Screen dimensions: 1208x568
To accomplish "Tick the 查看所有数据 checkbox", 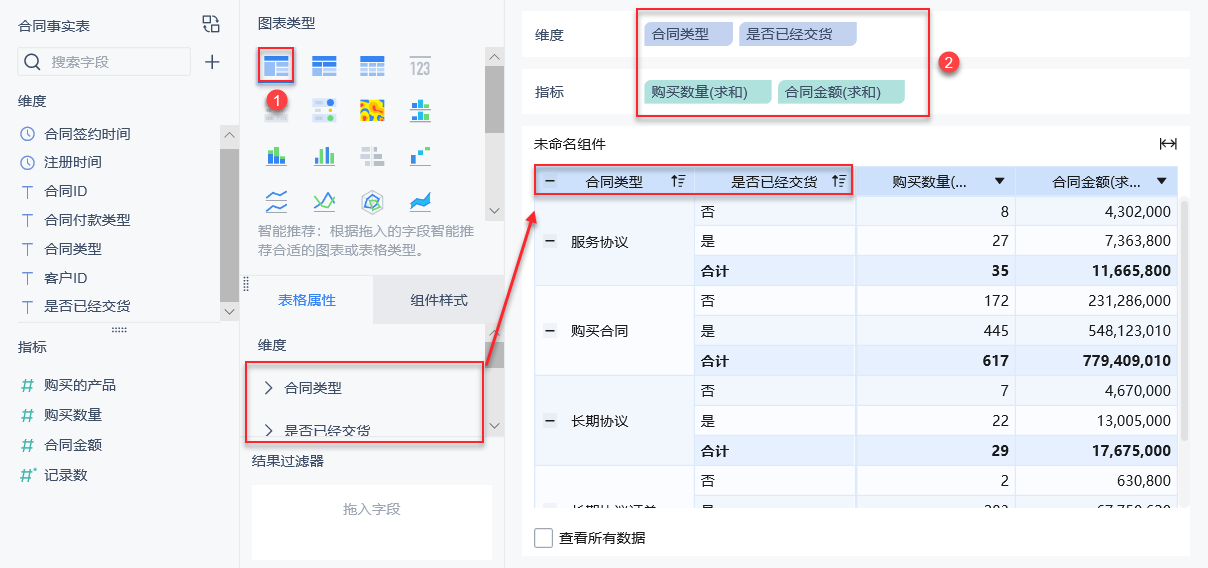I will pos(543,538).
